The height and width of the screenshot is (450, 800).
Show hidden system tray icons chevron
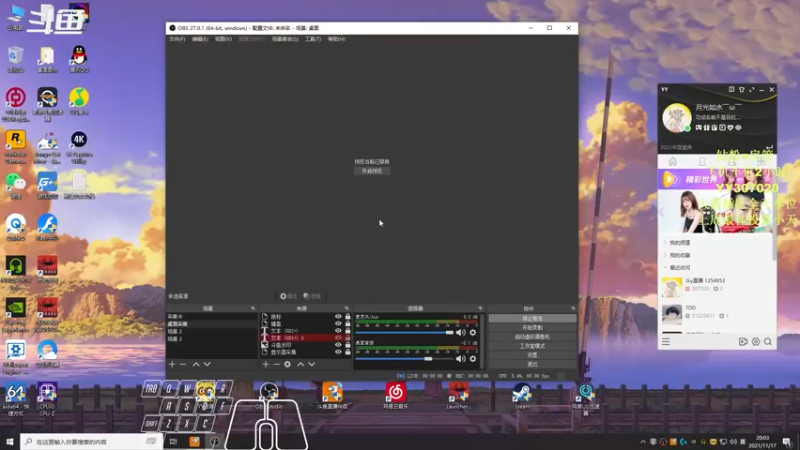tap(643, 442)
